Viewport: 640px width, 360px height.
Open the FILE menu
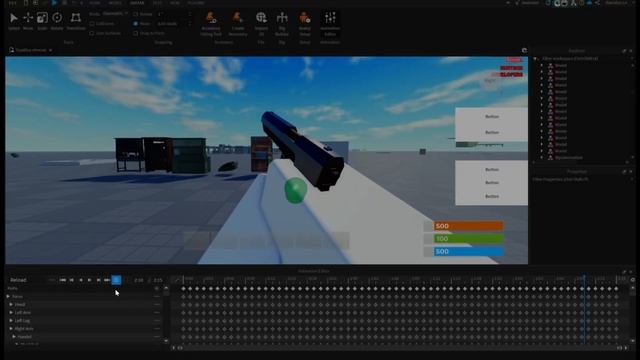point(13,3)
